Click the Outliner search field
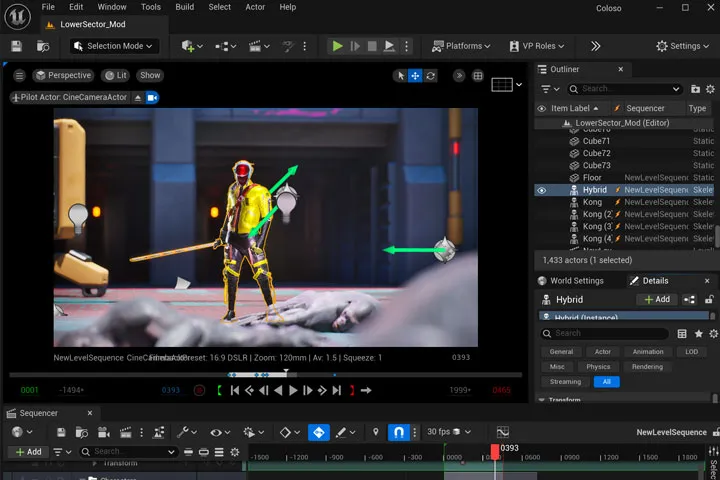 pyautogui.click(x=625, y=89)
